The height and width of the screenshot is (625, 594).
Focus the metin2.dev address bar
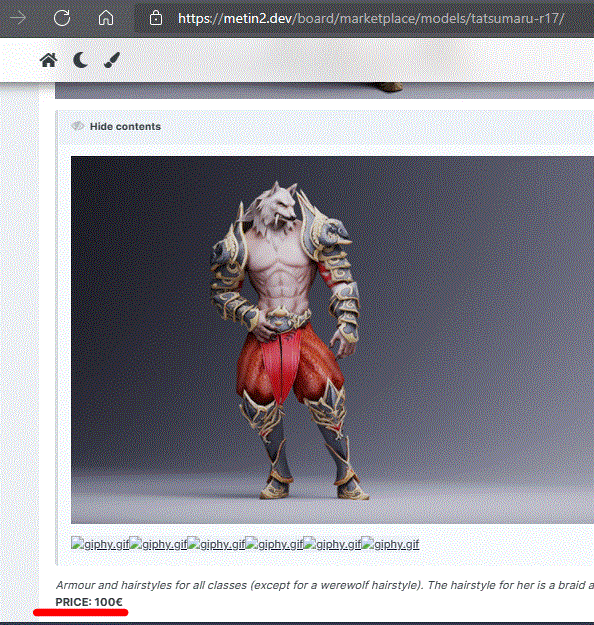click(371, 18)
